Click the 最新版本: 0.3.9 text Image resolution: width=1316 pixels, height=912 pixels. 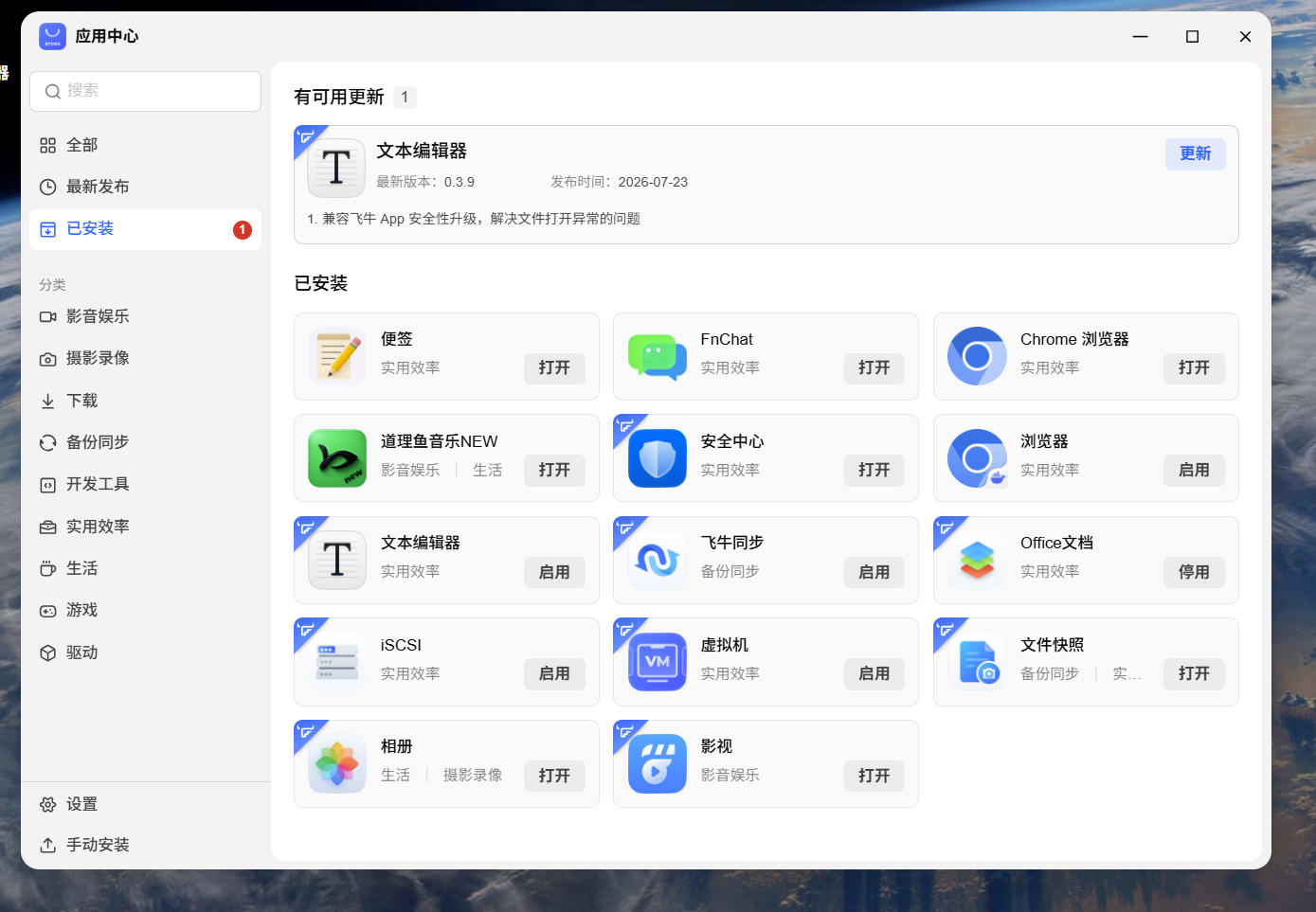coord(425,182)
